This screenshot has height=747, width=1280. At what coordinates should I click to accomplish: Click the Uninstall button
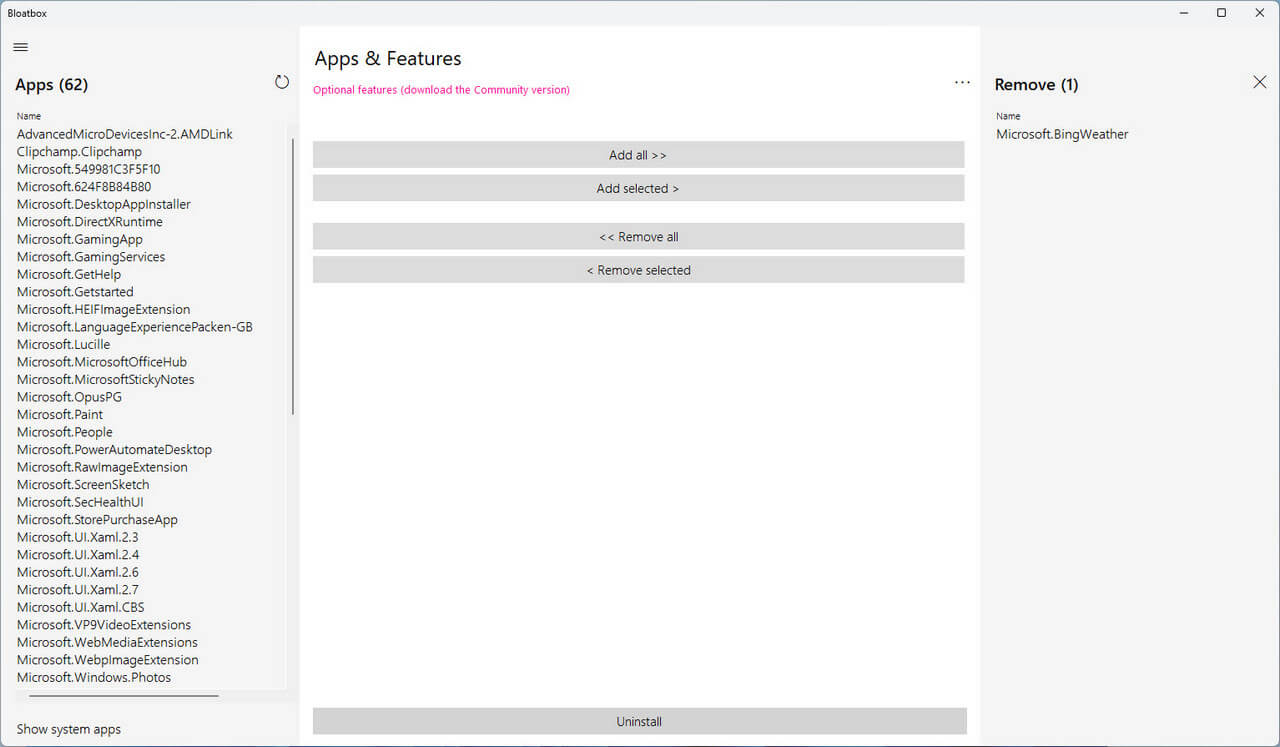coord(639,721)
